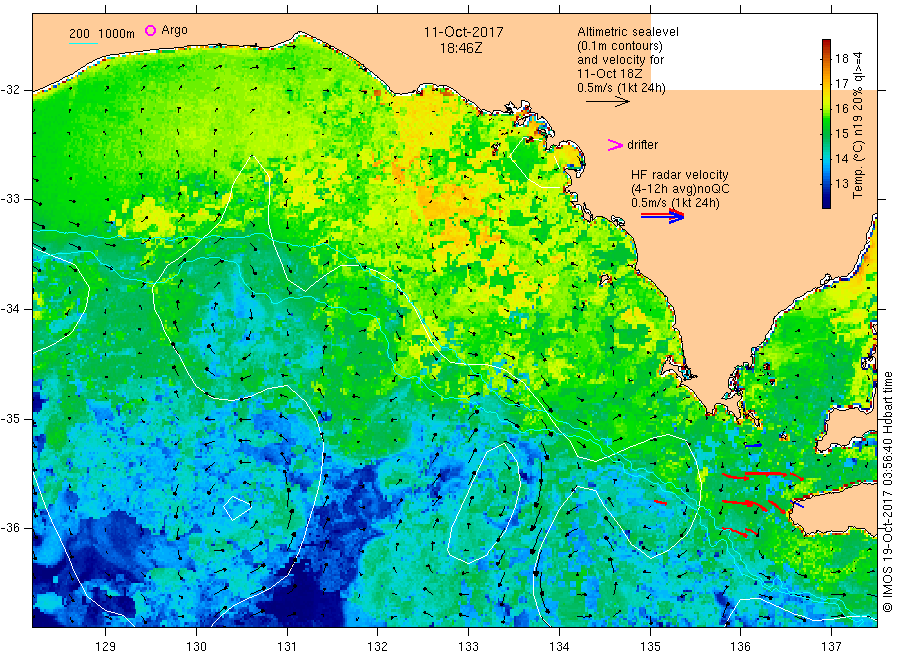Screen dimensions: 900x660
Task: Click the longitude axis label '132'
Action: pos(378,647)
